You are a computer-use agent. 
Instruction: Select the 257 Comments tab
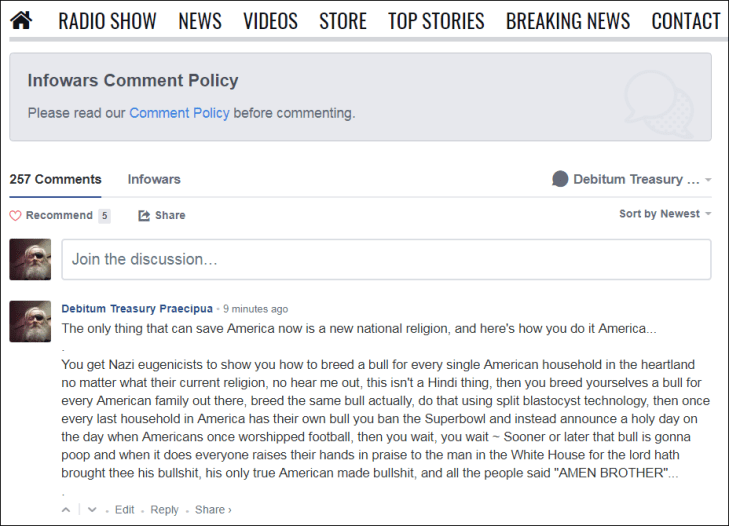(x=55, y=180)
